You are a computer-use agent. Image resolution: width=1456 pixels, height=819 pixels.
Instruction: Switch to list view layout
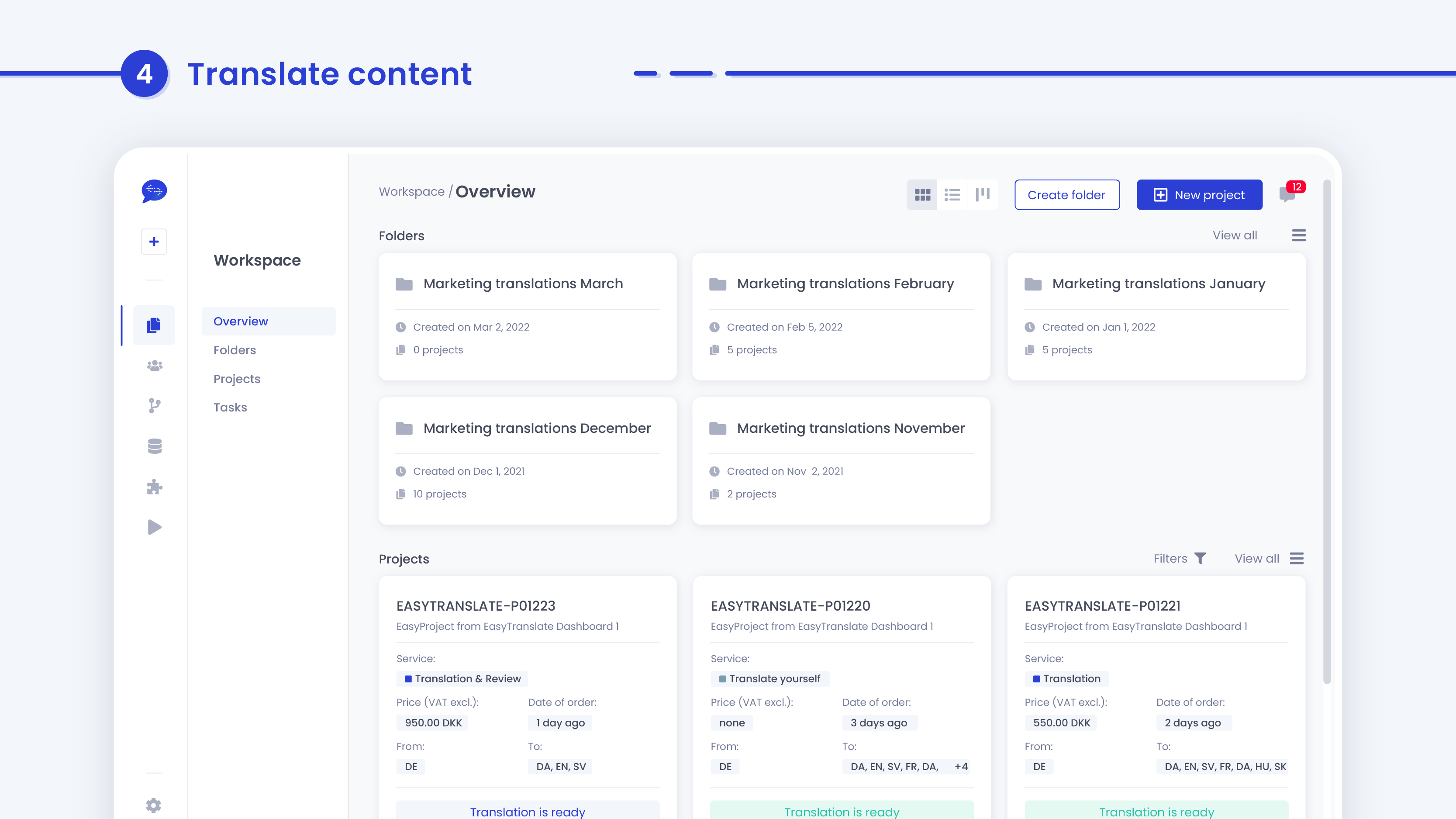(x=952, y=194)
